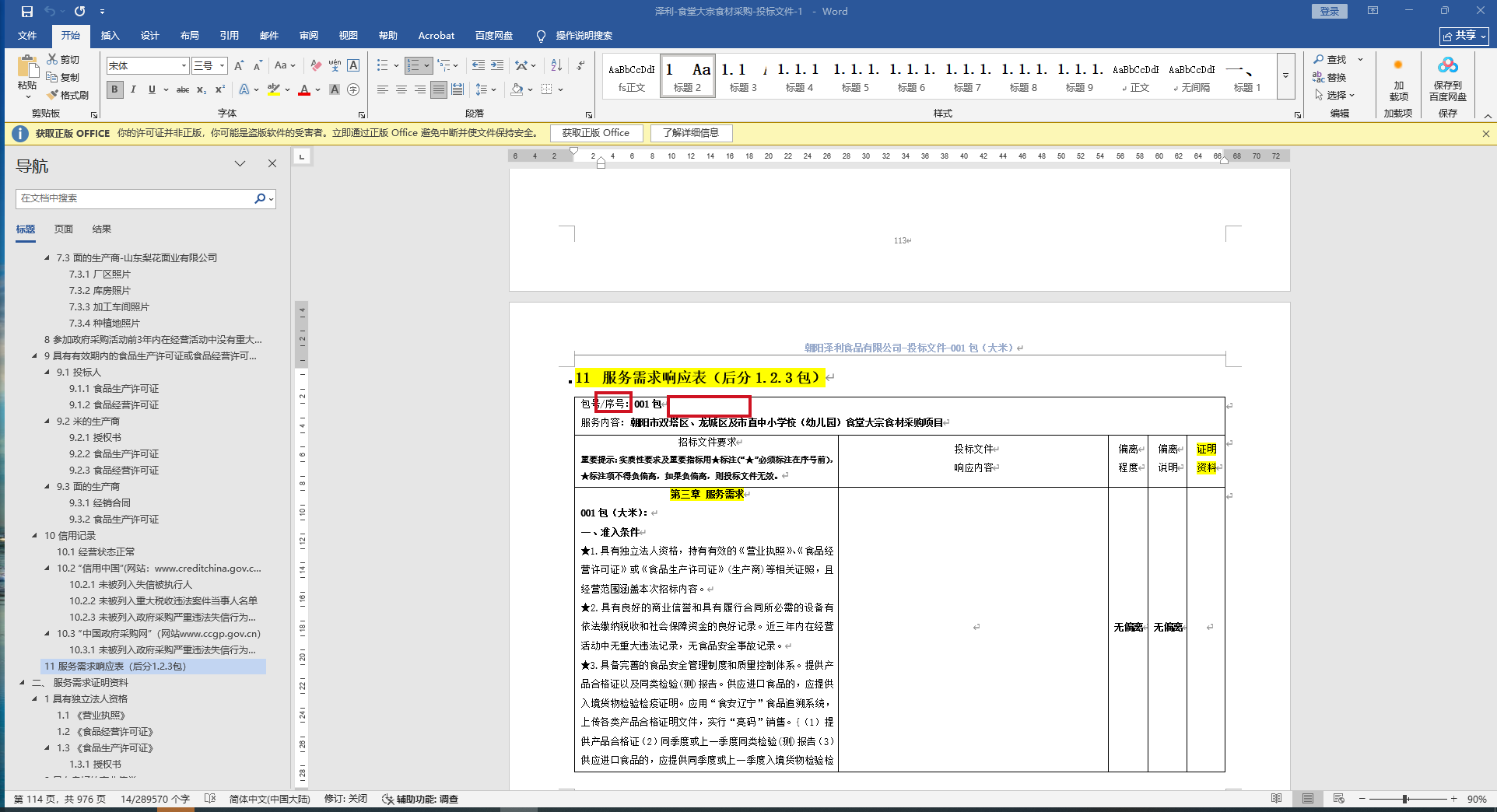Toggle Bold formatting

point(114,90)
